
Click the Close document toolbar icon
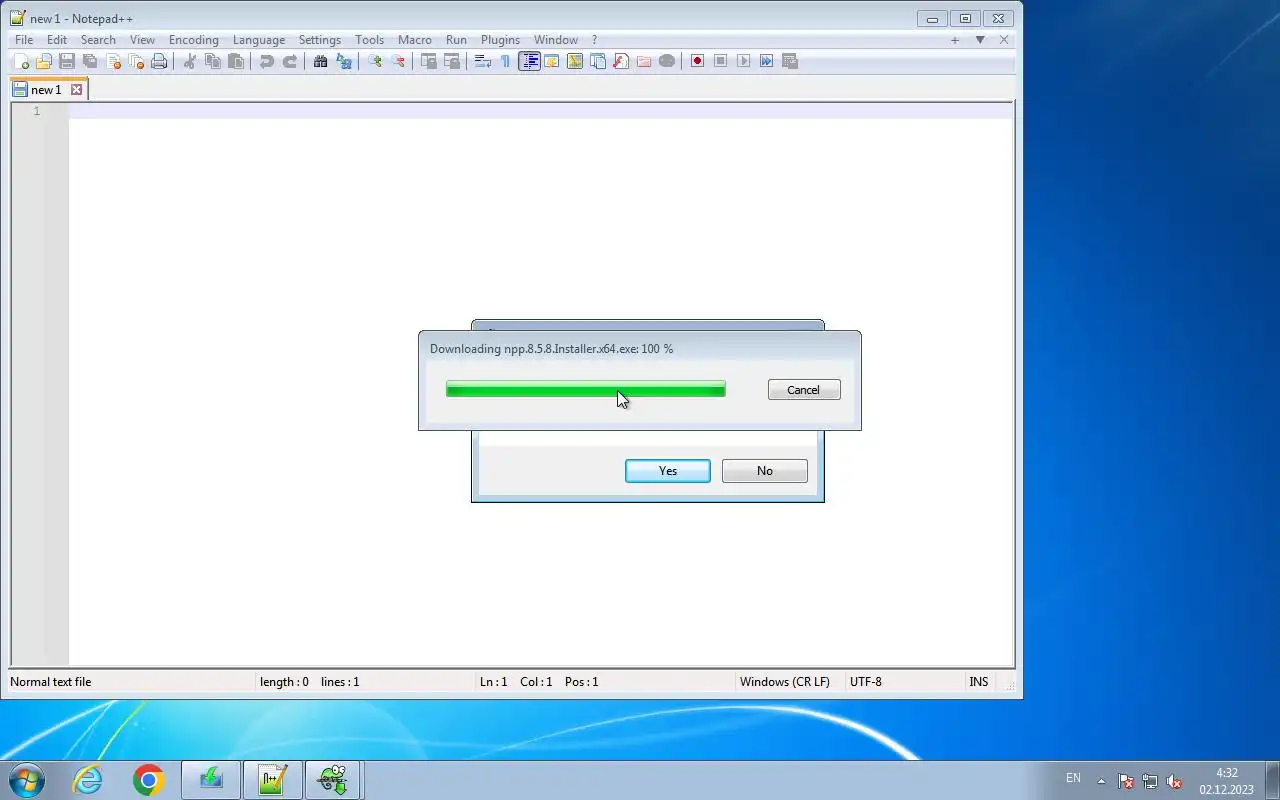click(113, 61)
